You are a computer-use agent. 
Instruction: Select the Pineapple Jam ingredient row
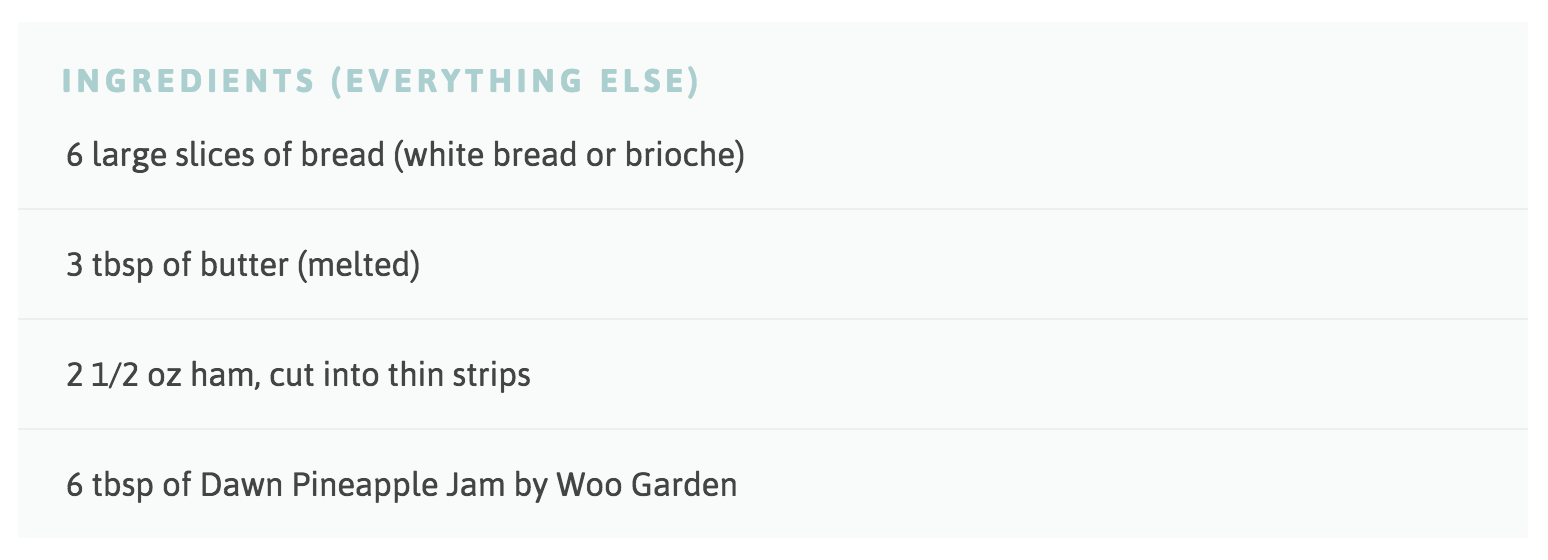pos(773,485)
